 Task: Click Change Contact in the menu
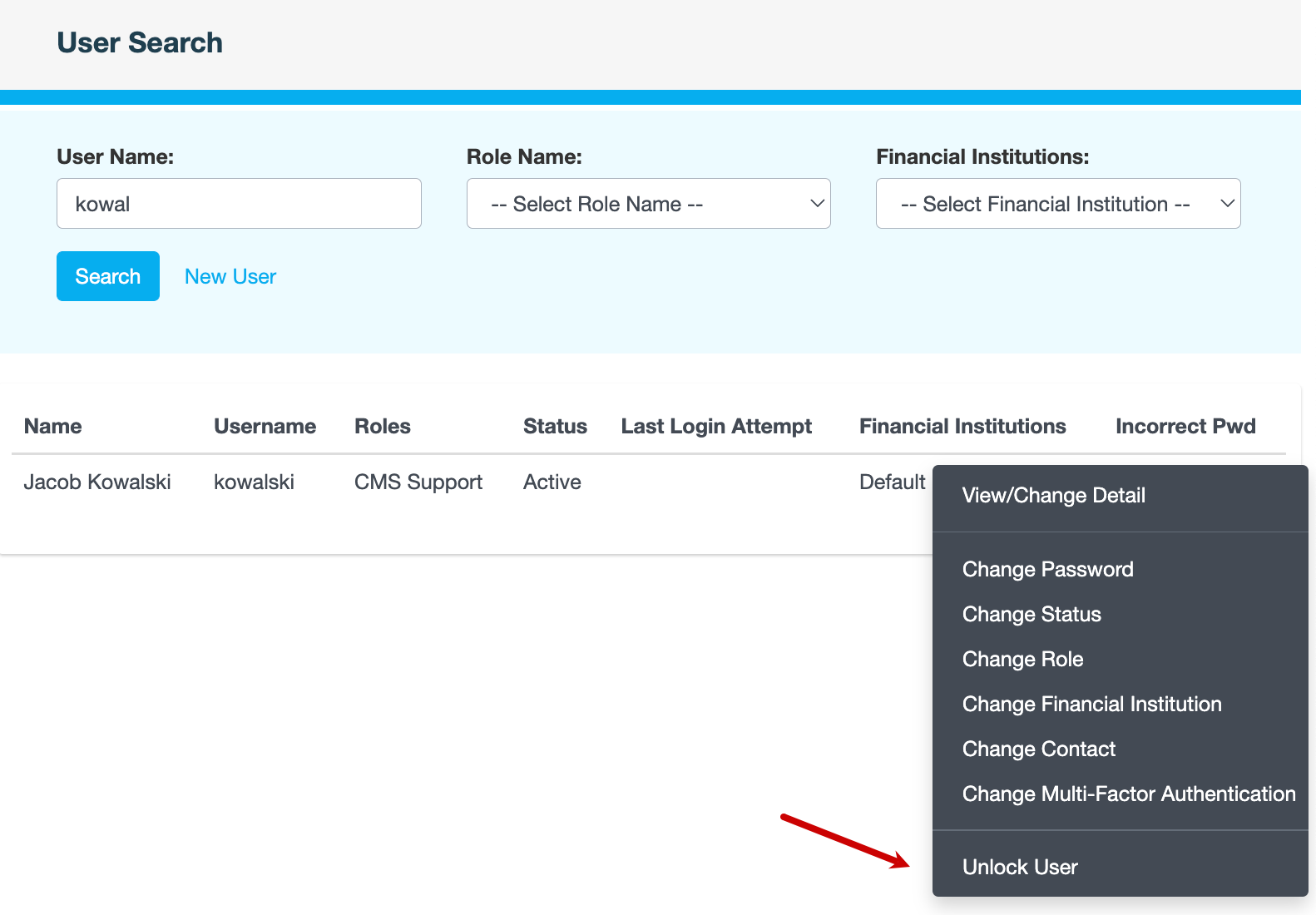click(x=1038, y=749)
